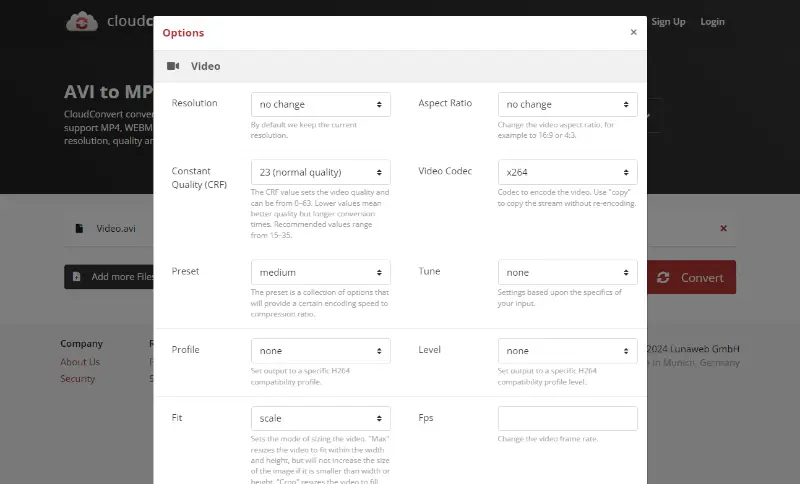Open the Resolution dropdown
800x484 pixels.
[320, 104]
